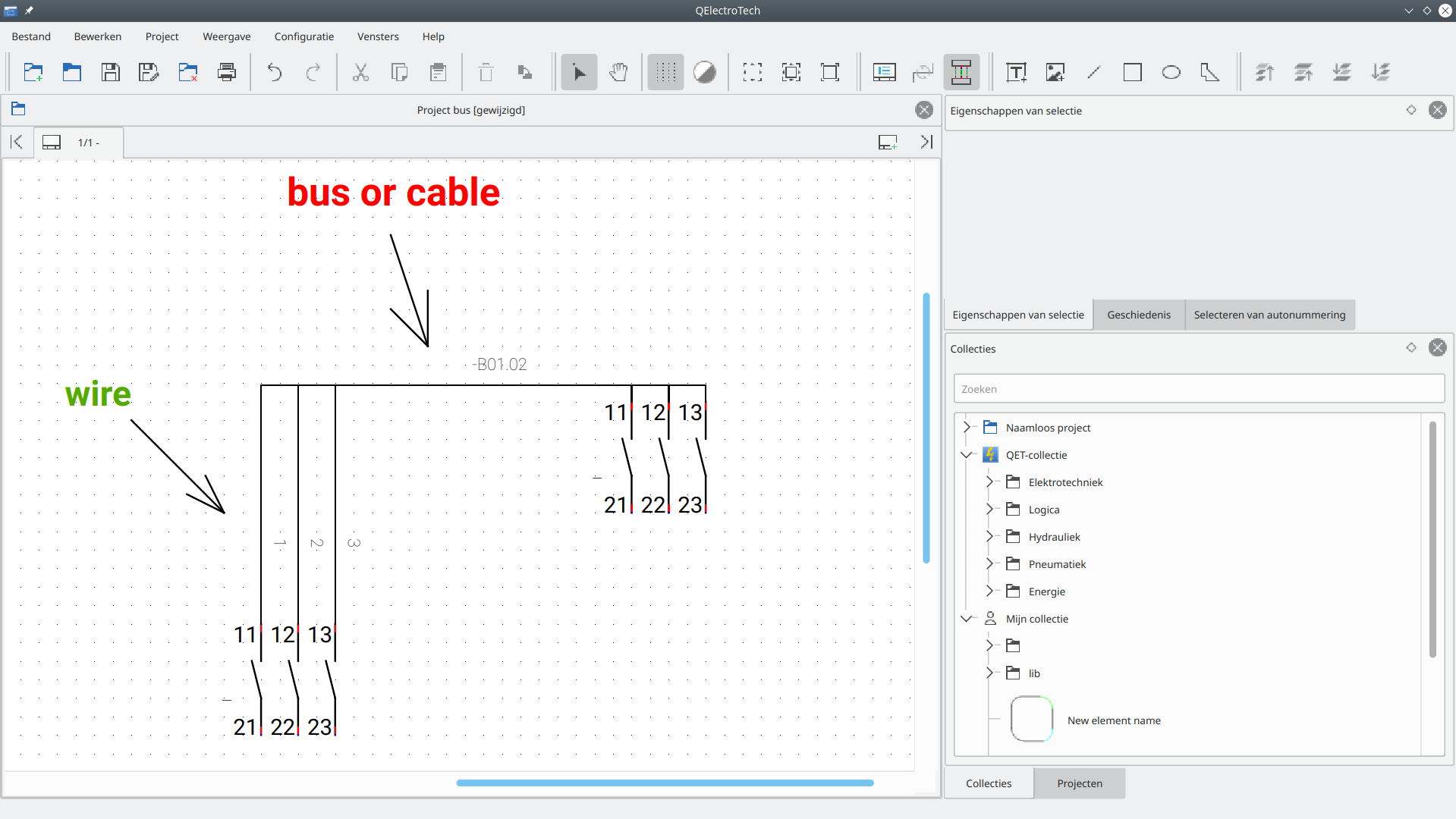Click the Undo arrow icon
This screenshot has width=1456, height=819.
click(x=275, y=73)
